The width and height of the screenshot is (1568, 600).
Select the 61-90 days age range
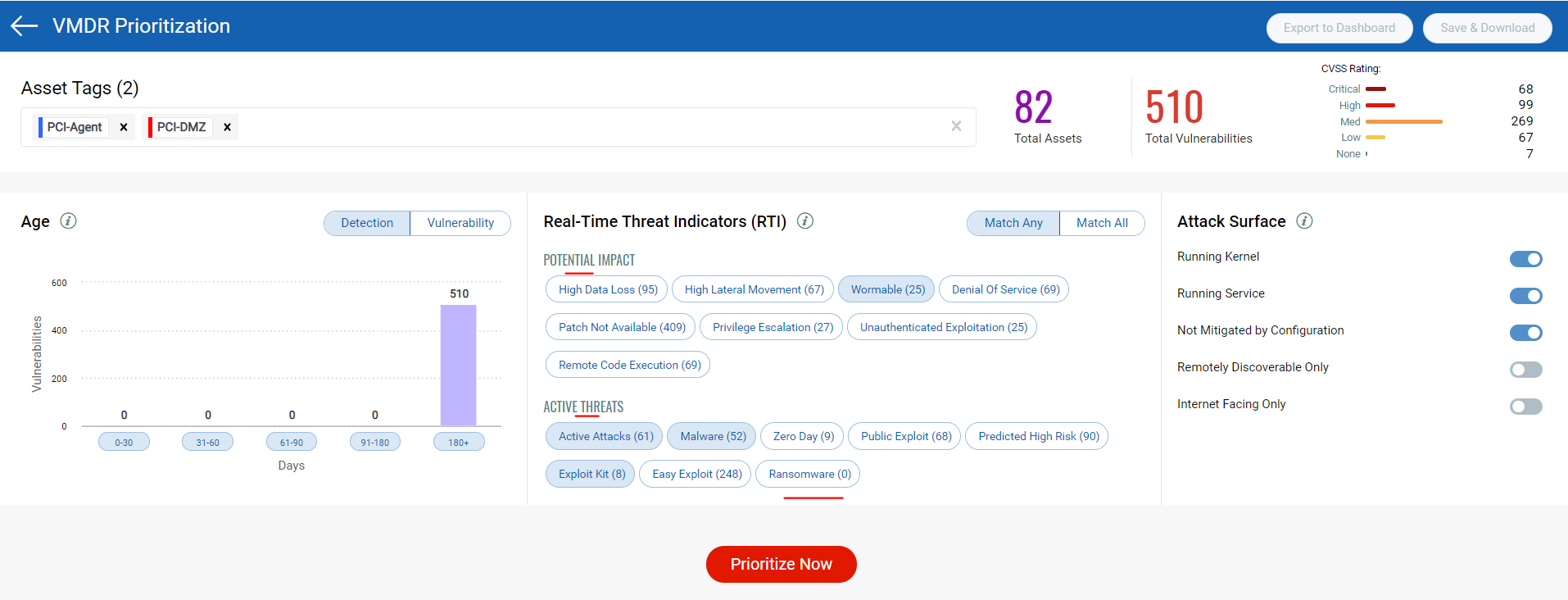(292, 443)
